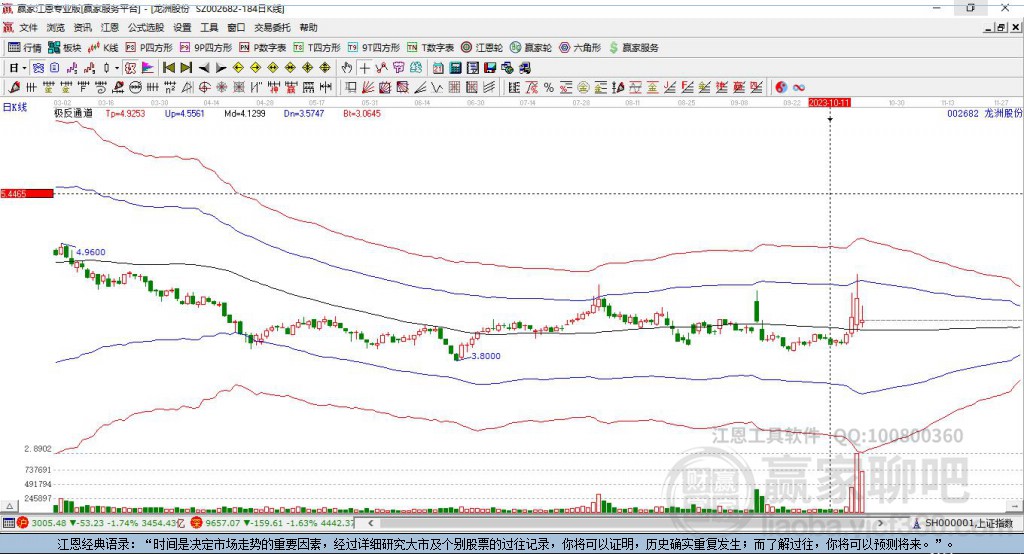
Task: Click the 板块 toolbar button
Action: (65, 48)
